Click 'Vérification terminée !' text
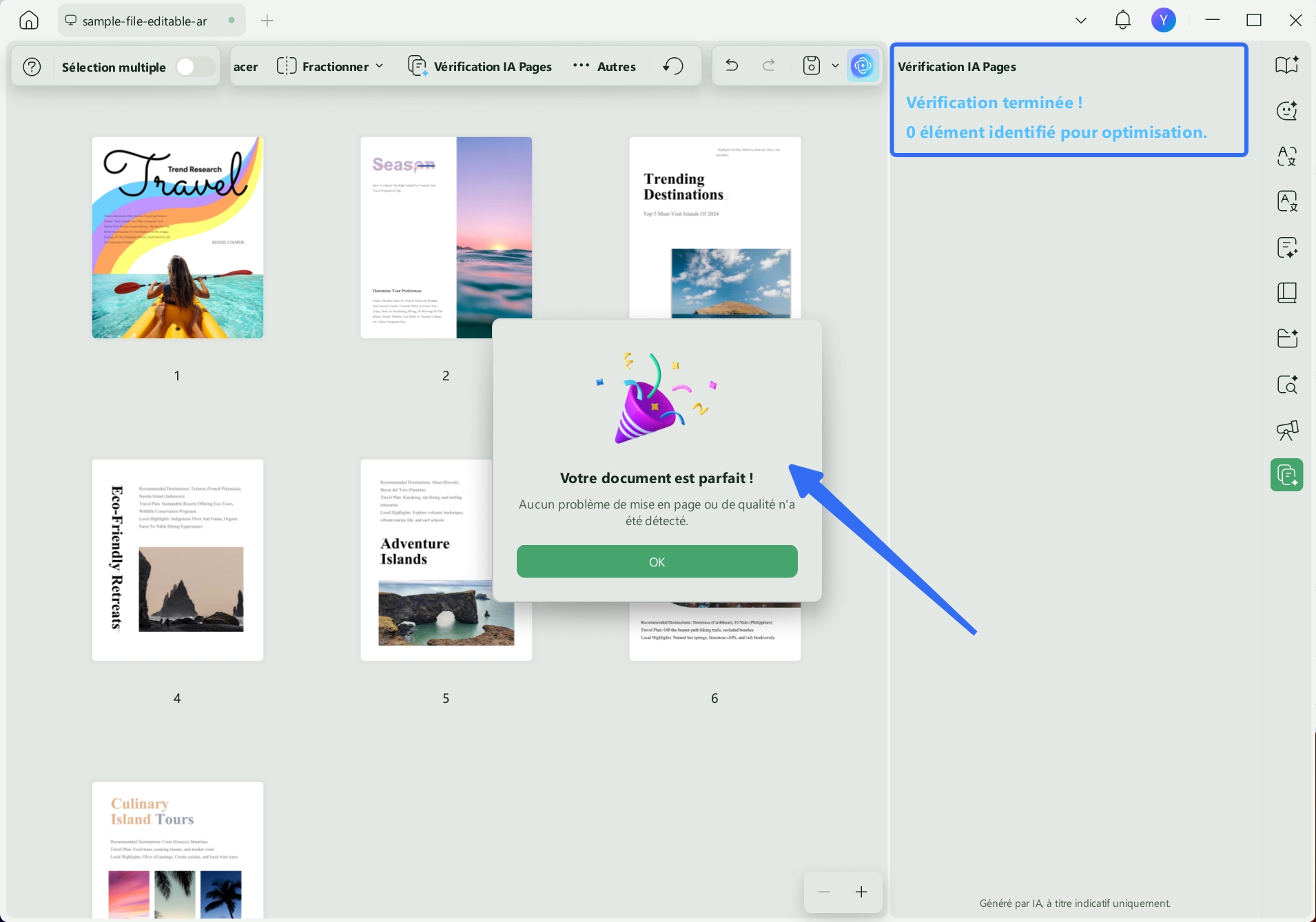 994,103
